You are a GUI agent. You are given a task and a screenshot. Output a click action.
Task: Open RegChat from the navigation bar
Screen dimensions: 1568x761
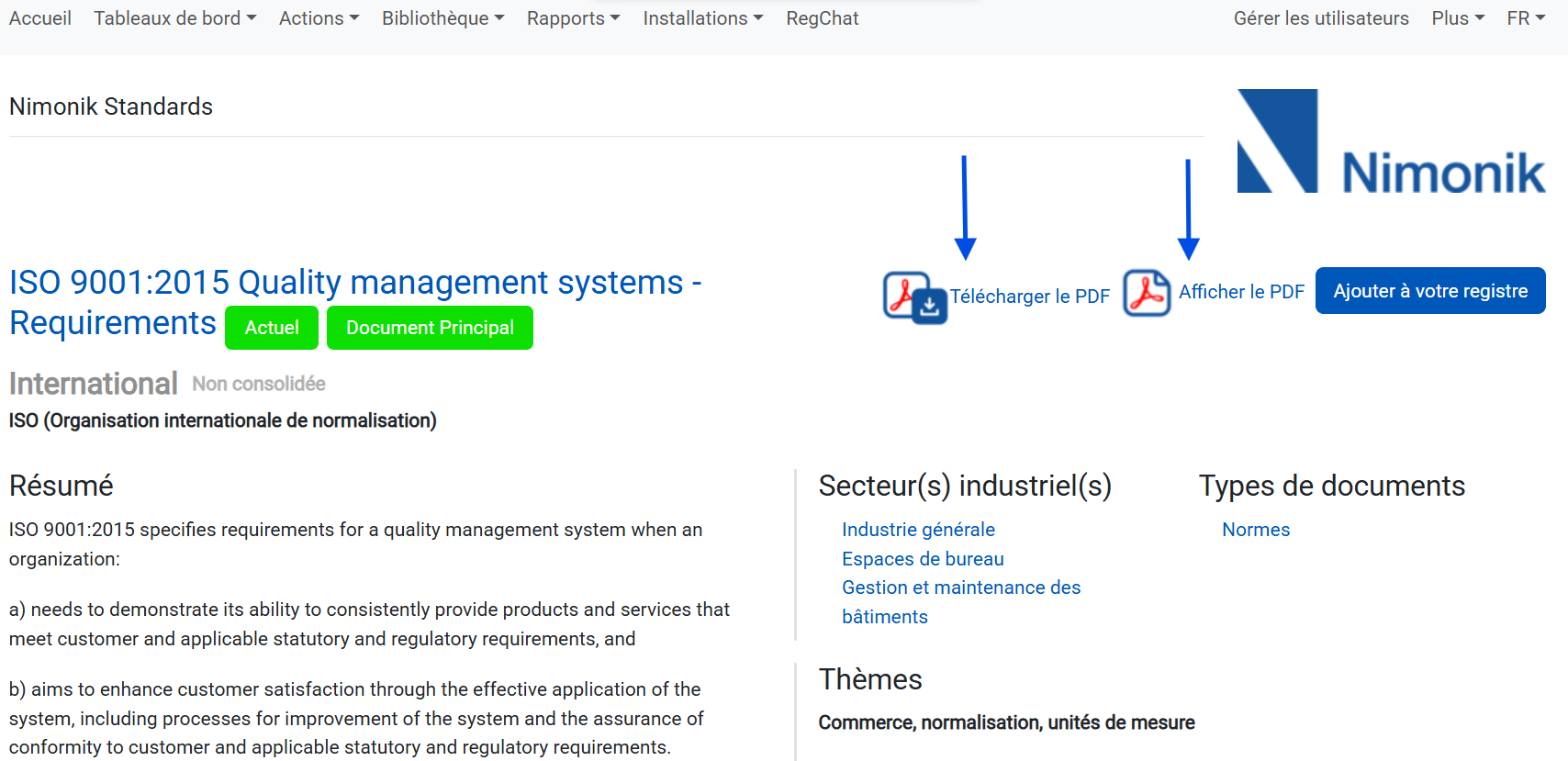[x=823, y=18]
